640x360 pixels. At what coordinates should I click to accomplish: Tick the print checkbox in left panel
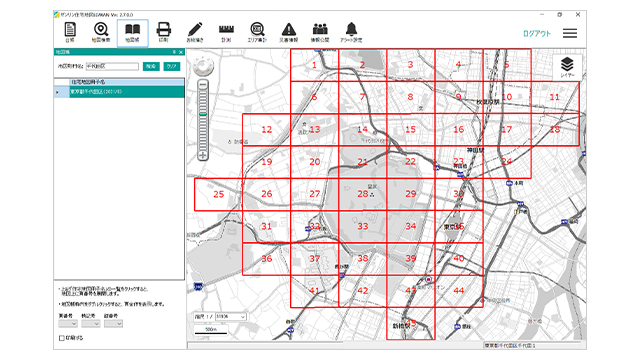(x=62, y=338)
